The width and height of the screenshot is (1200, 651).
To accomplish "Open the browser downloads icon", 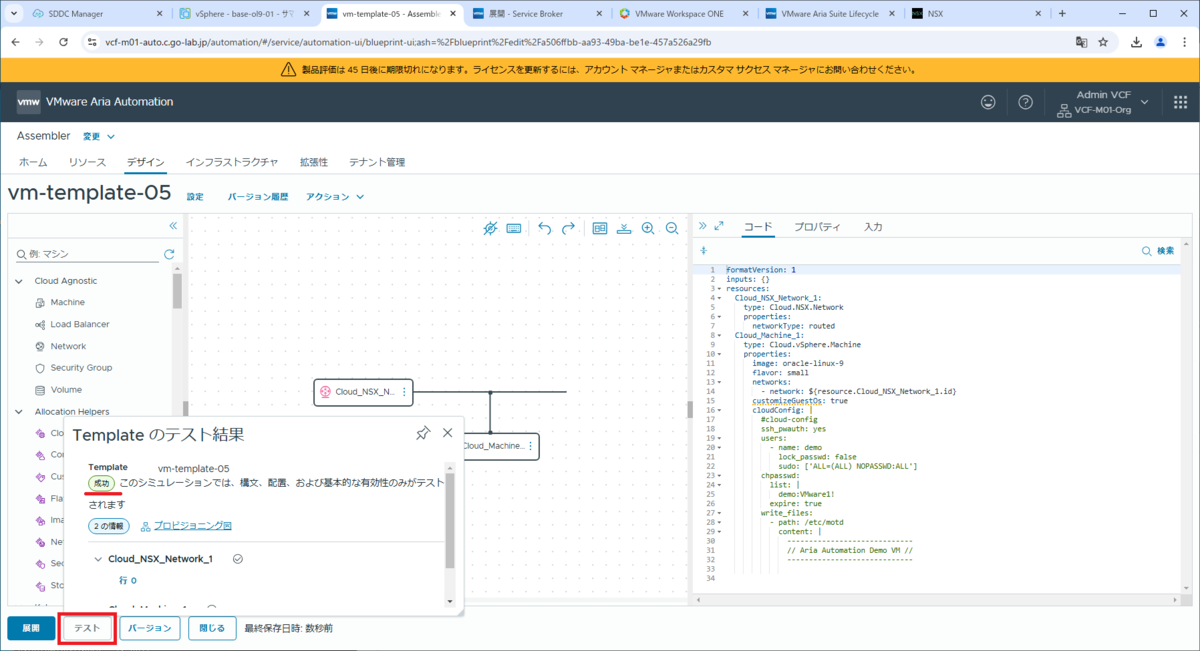I will 1137,43.
